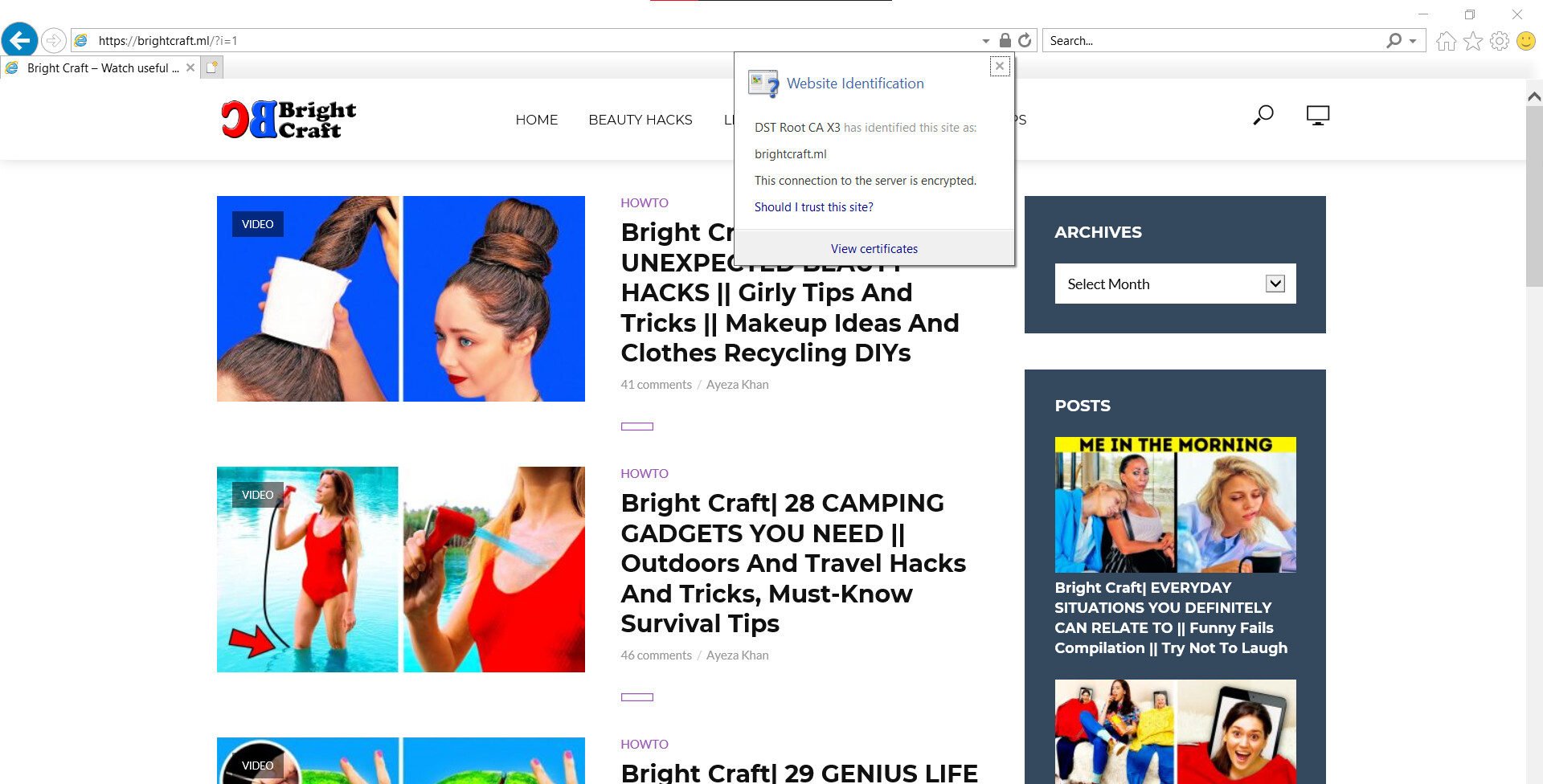Screen dimensions: 1543x784
Task: Open the Favorites star icon
Action: click(1473, 41)
